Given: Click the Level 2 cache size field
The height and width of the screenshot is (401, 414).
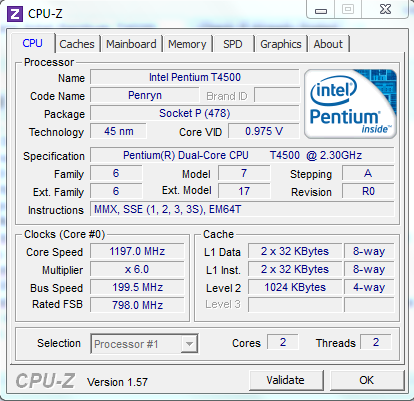Looking at the screenshot, I should (295, 287).
